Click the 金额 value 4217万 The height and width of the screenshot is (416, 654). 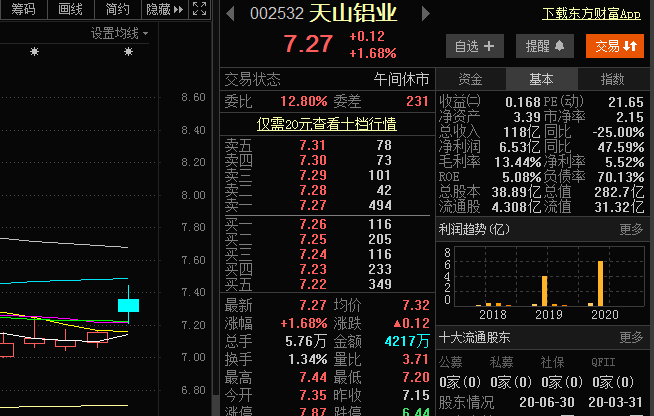point(407,341)
